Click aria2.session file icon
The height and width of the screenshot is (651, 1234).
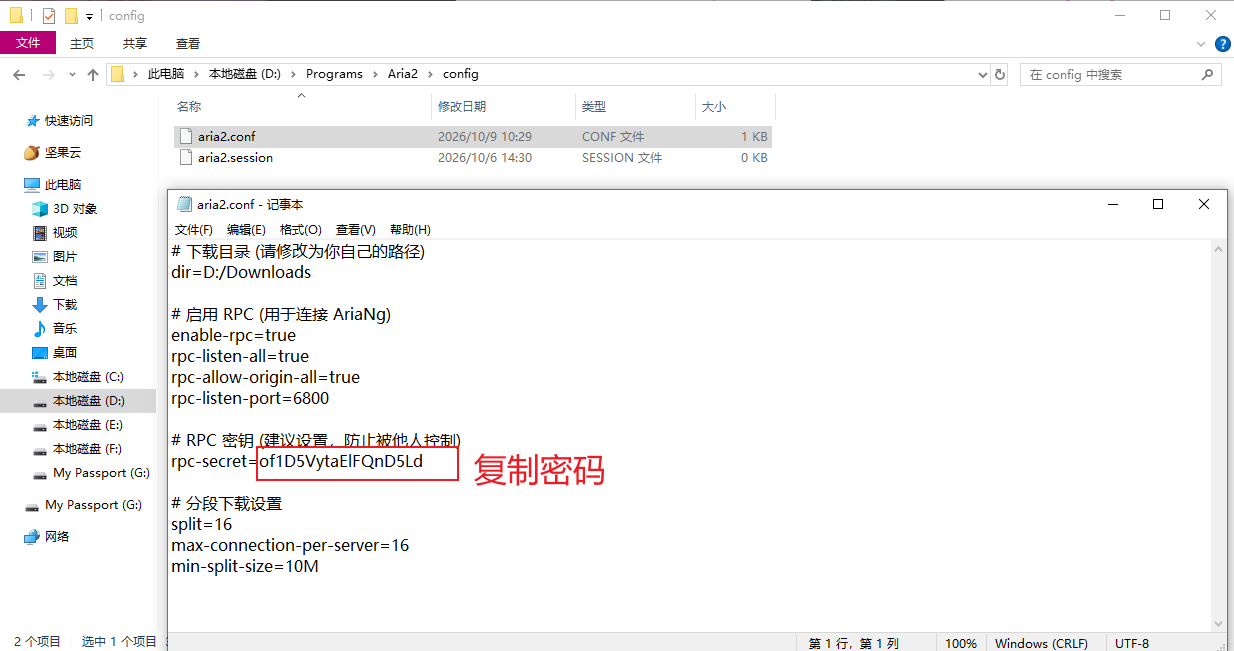coord(185,157)
